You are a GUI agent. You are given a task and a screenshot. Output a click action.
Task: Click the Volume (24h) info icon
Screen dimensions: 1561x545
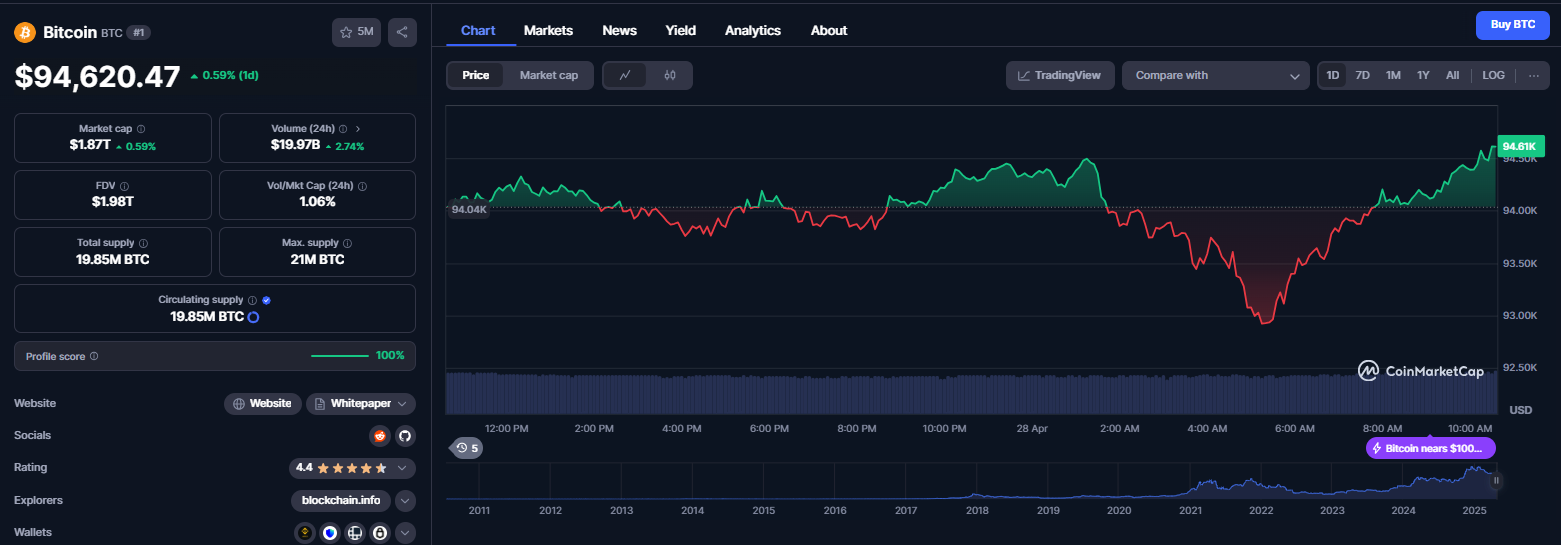tap(343, 129)
